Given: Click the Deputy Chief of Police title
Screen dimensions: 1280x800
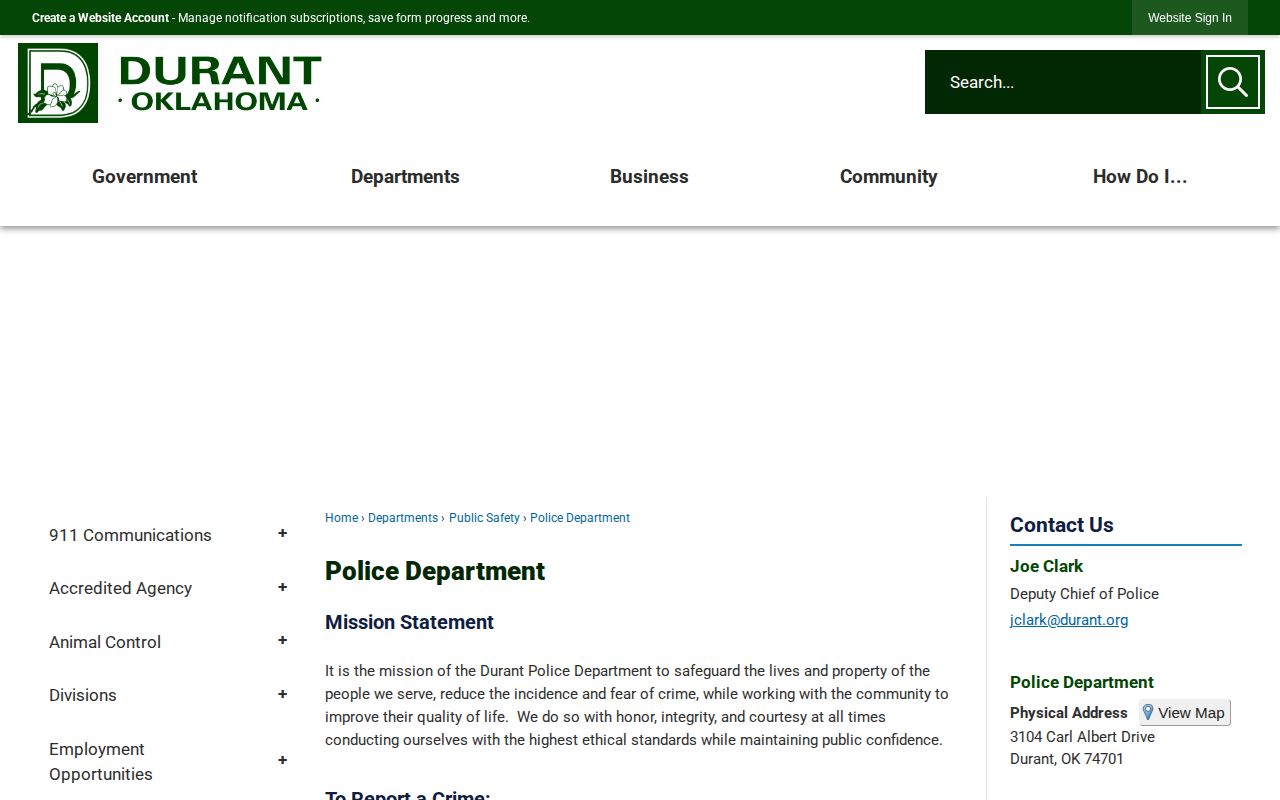Looking at the screenshot, I should coord(1084,594).
